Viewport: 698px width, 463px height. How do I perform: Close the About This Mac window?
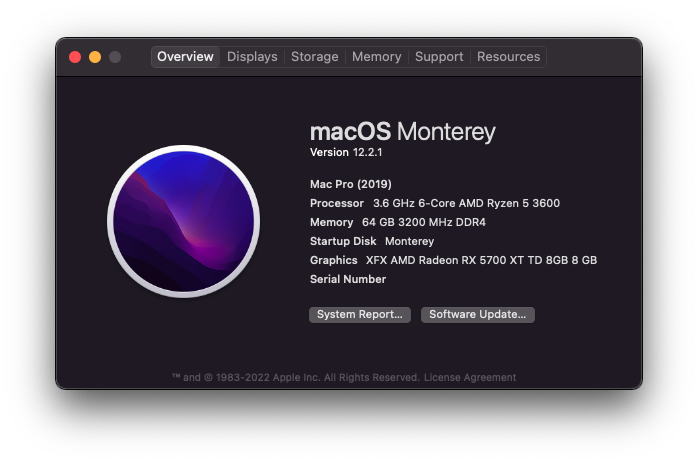75,57
